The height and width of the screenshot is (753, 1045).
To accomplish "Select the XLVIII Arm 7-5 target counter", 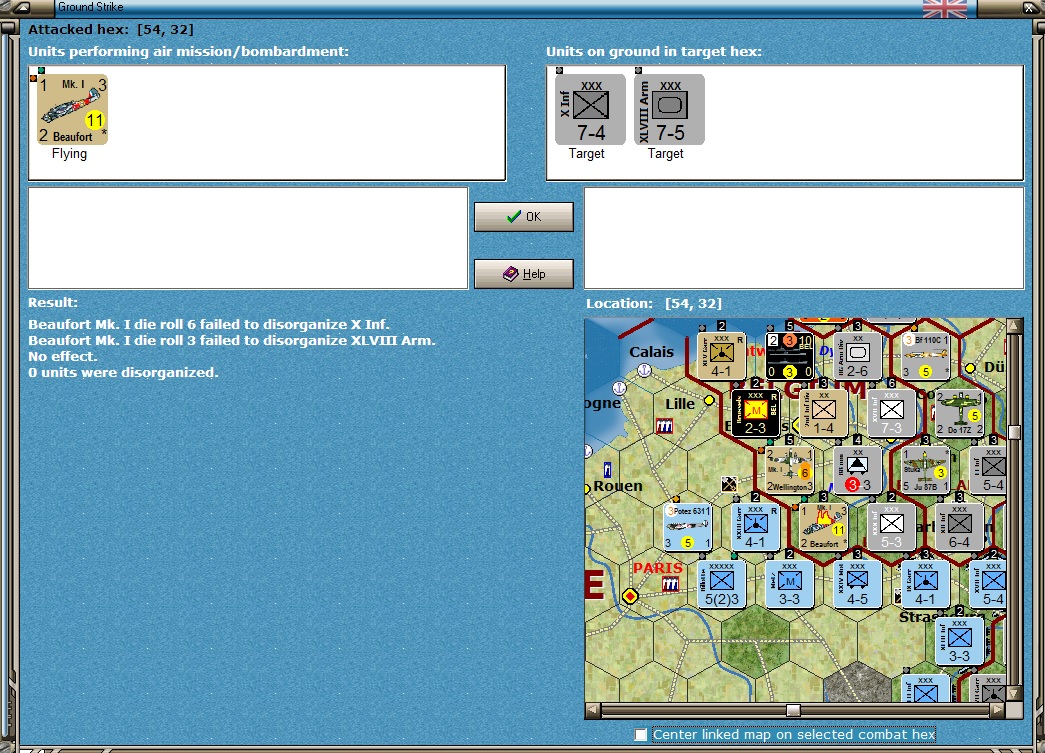I will 669,109.
